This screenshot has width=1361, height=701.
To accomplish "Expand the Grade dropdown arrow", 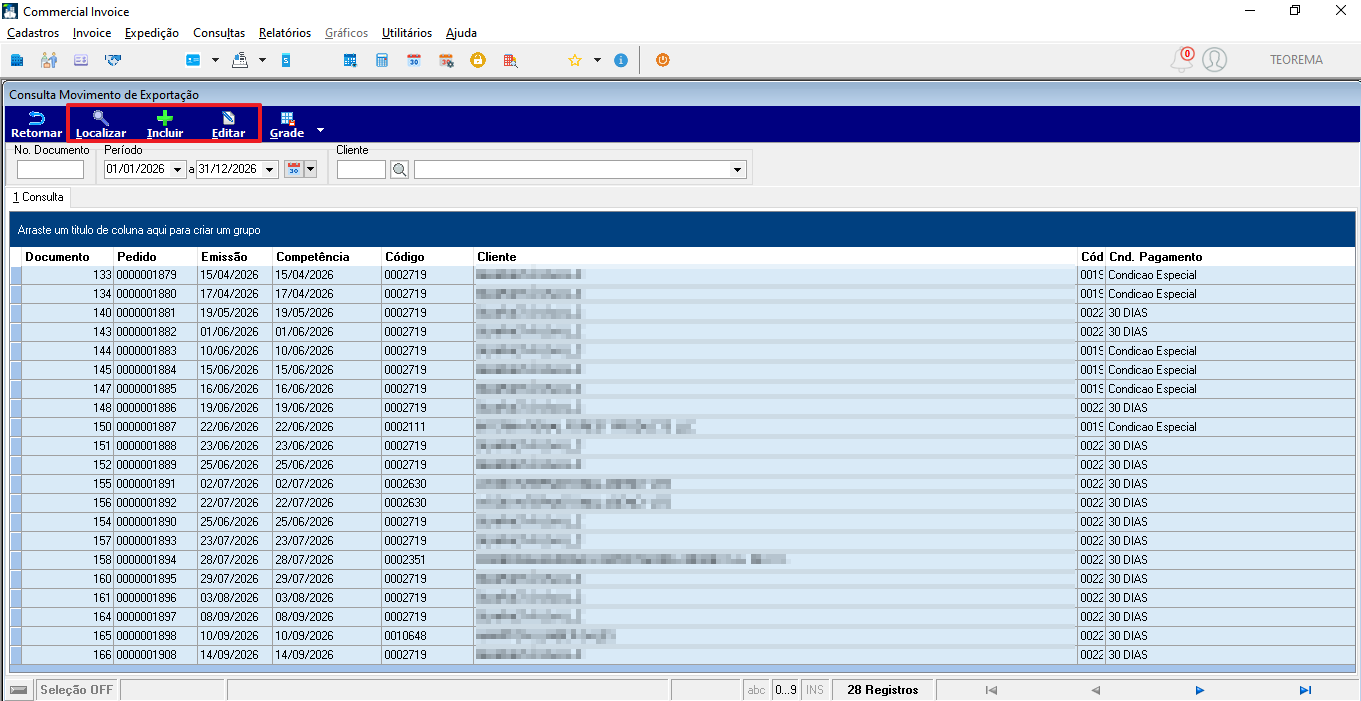I will [x=320, y=130].
